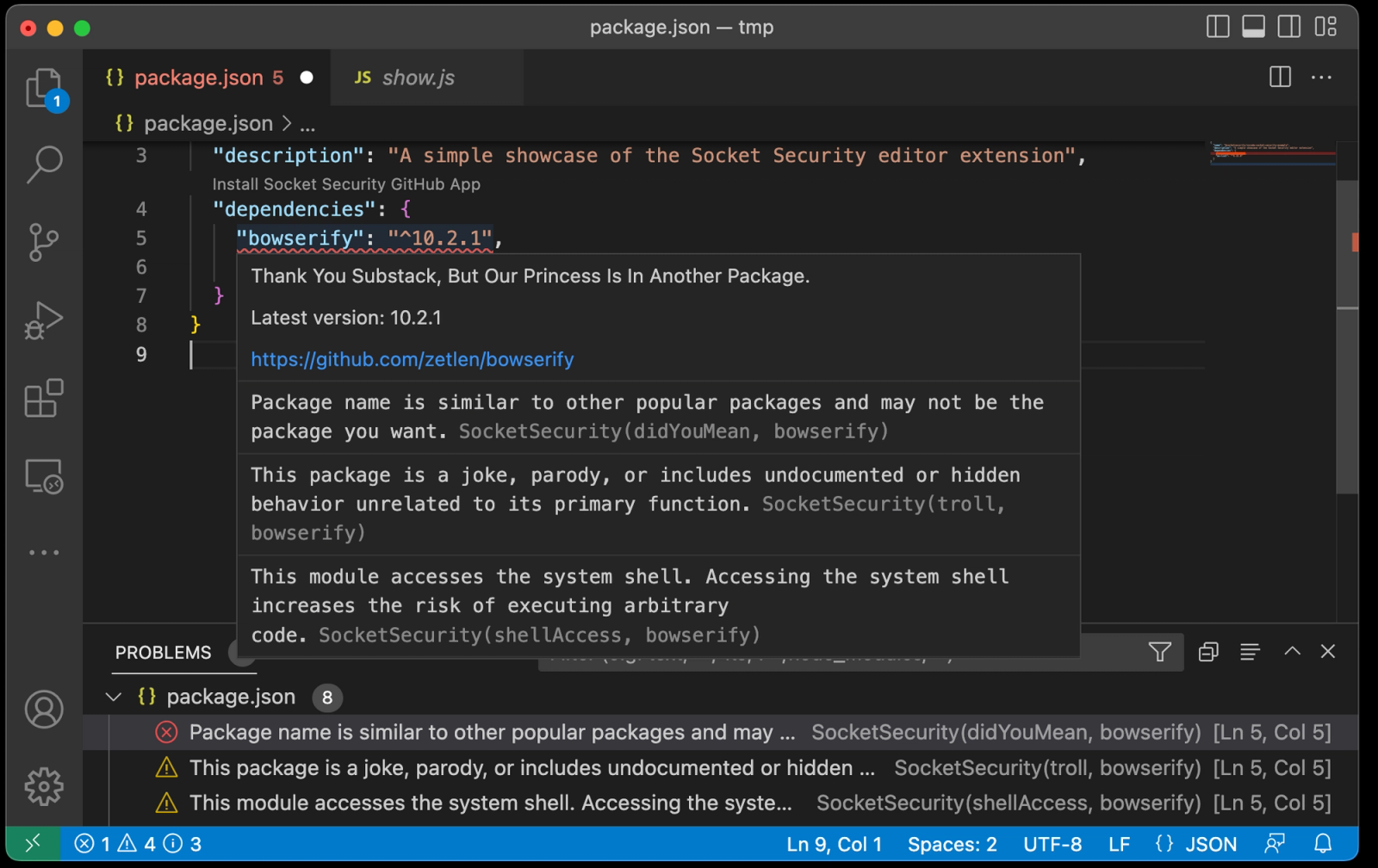Open the Source Control view

43,242
